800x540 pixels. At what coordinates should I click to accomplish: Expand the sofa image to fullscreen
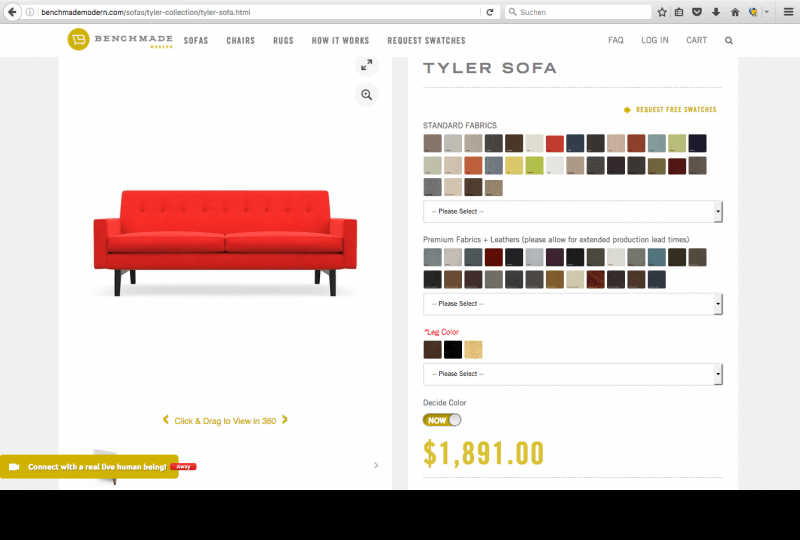(x=366, y=65)
